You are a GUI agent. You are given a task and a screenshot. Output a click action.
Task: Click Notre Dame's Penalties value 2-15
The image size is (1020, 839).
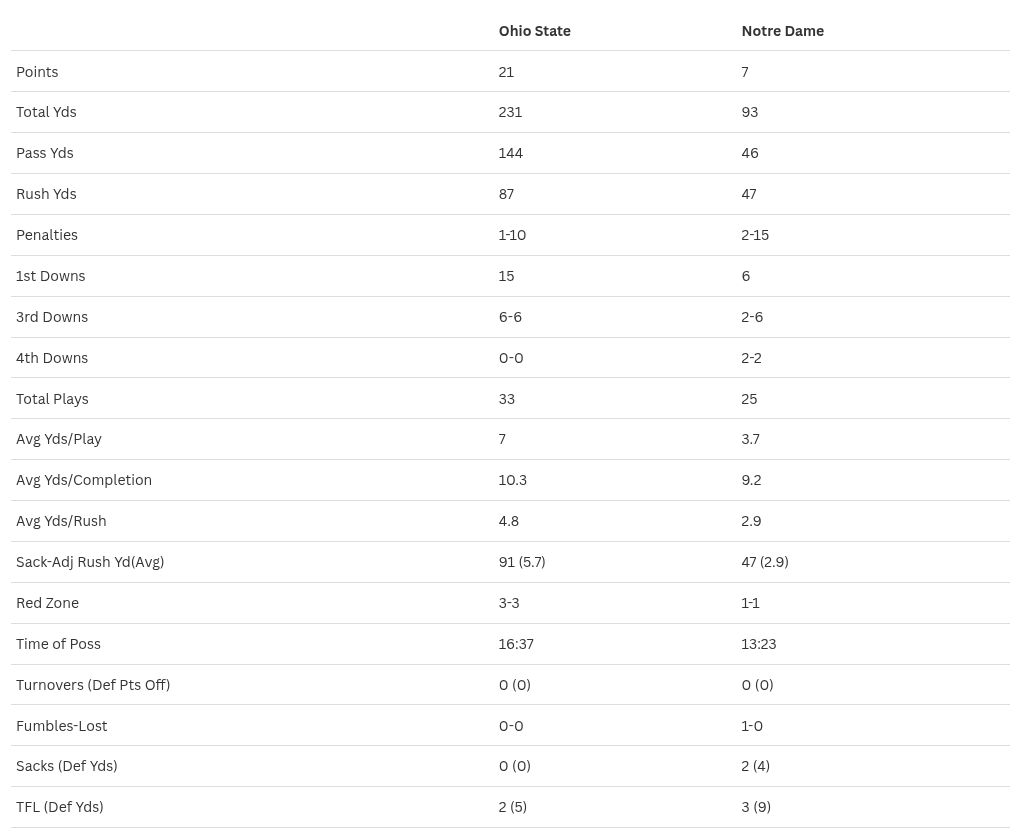(x=755, y=235)
